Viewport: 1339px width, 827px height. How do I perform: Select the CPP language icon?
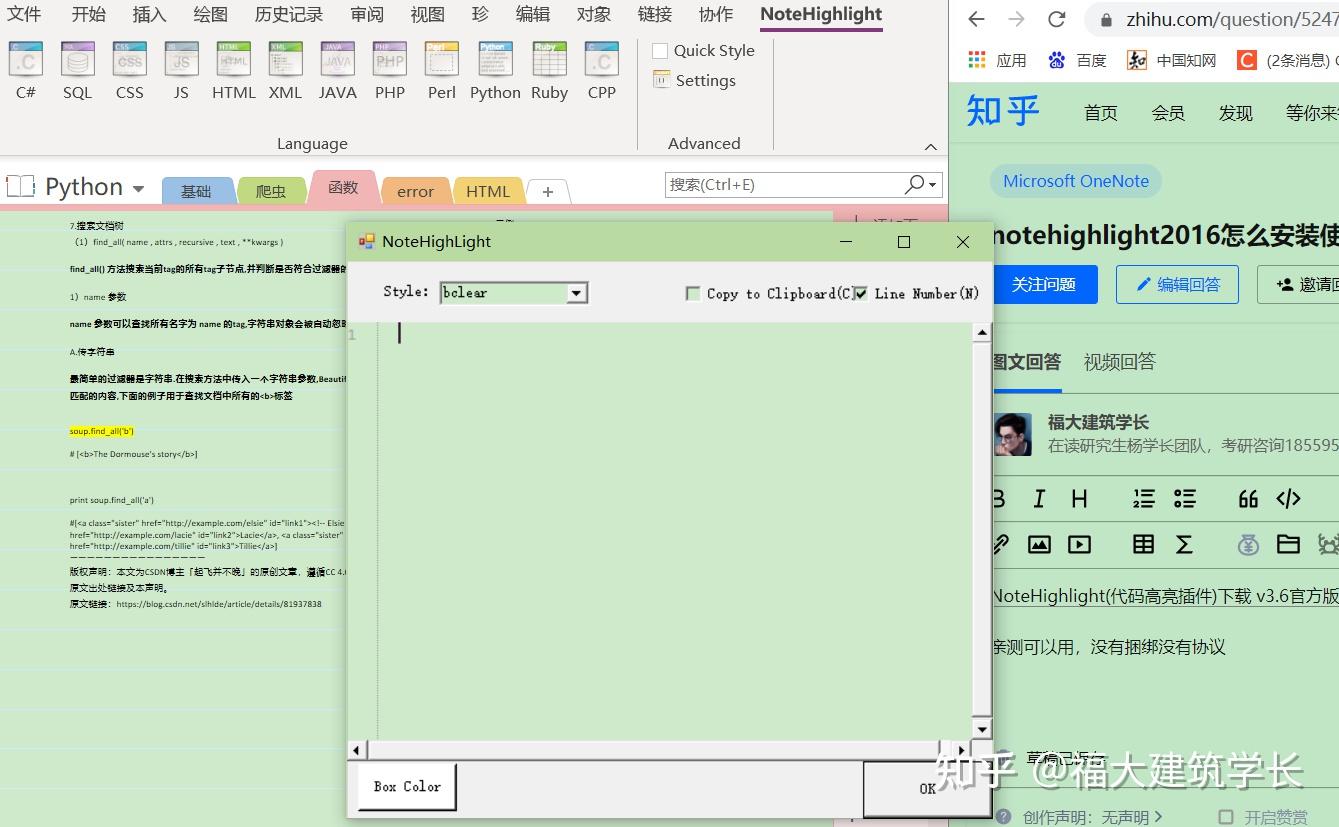(x=602, y=71)
